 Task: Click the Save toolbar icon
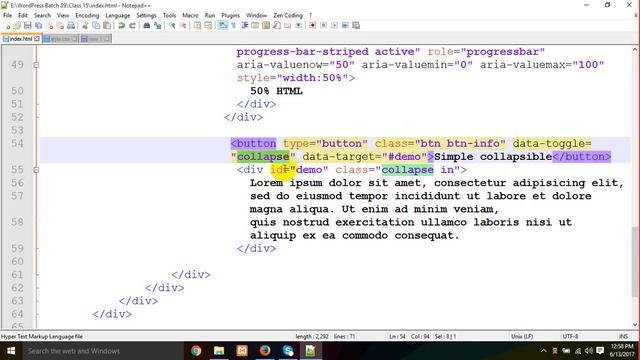click(27, 25)
